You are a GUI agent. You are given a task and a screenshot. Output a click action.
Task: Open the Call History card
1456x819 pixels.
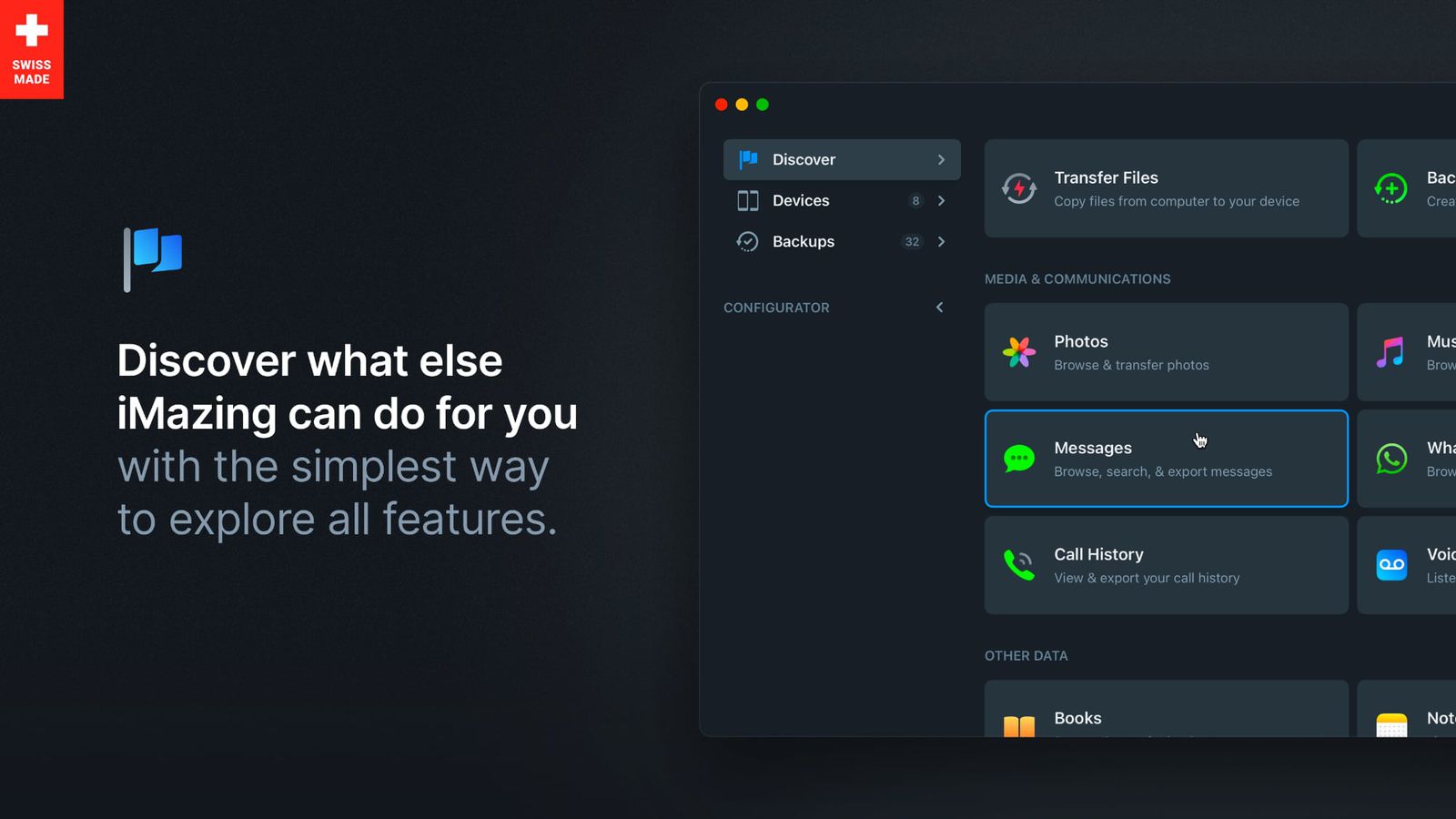click(x=1166, y=565)
